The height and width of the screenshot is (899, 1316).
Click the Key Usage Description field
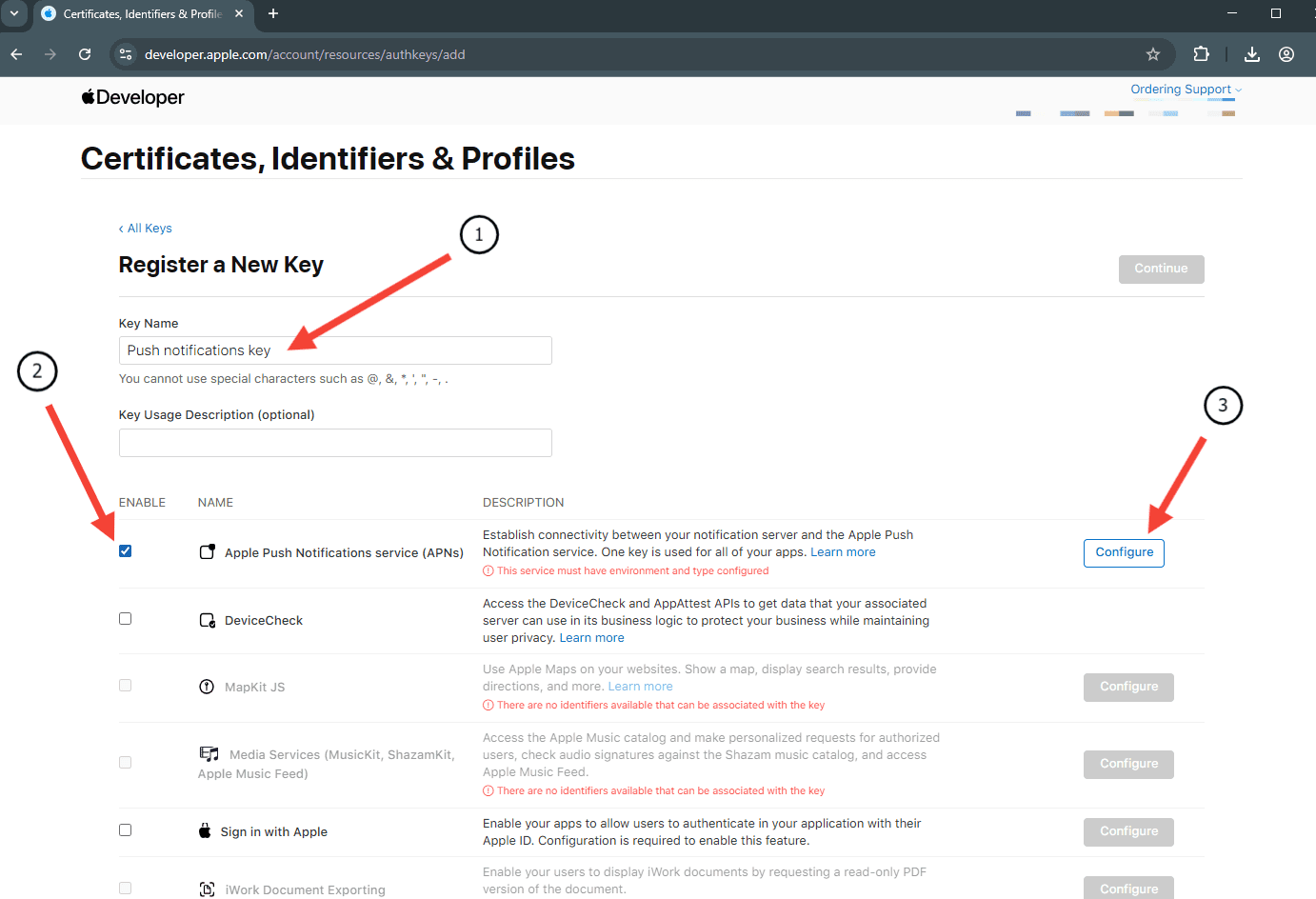[x=335, y=443]
